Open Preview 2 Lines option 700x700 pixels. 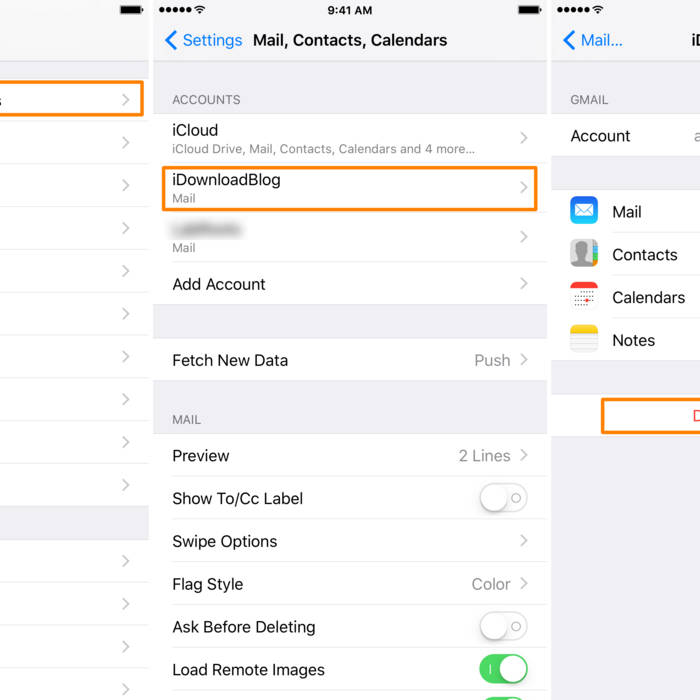350,455
